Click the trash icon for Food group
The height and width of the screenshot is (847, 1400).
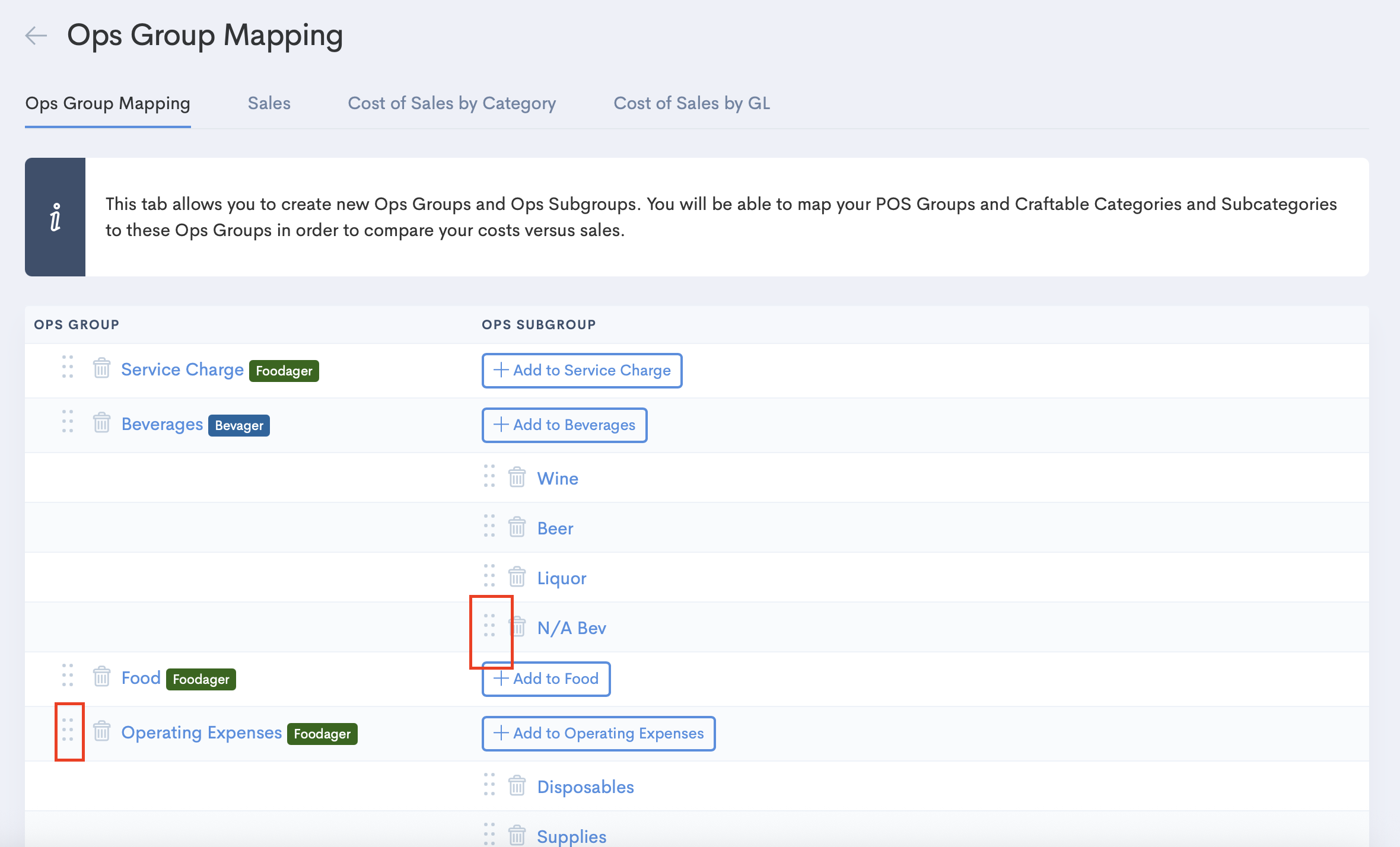101,677
